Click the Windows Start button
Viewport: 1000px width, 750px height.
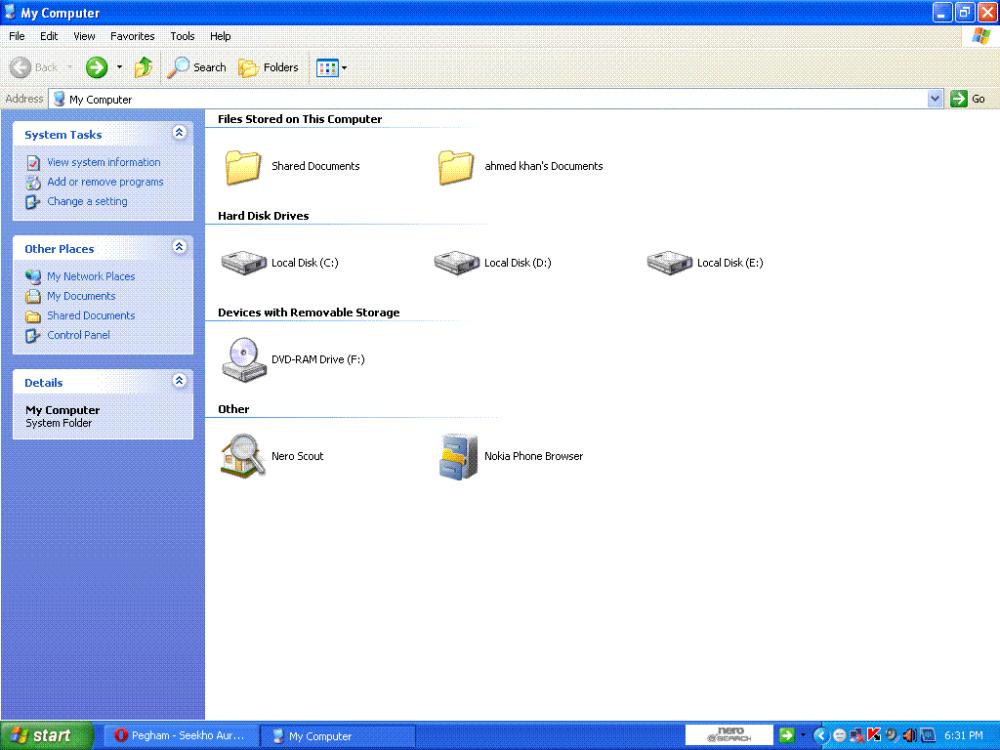pyautogui.click(x=46, y=736)
